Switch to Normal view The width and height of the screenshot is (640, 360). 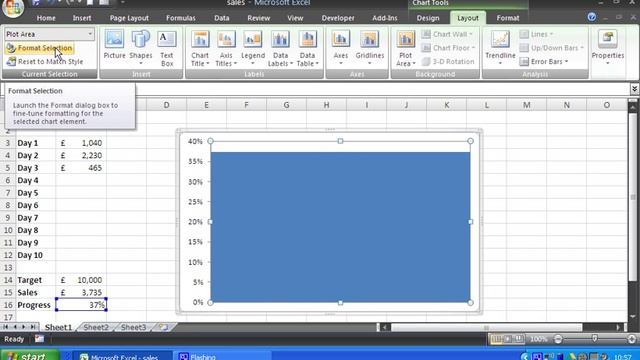pyautogui.click(x=496, y=339)
